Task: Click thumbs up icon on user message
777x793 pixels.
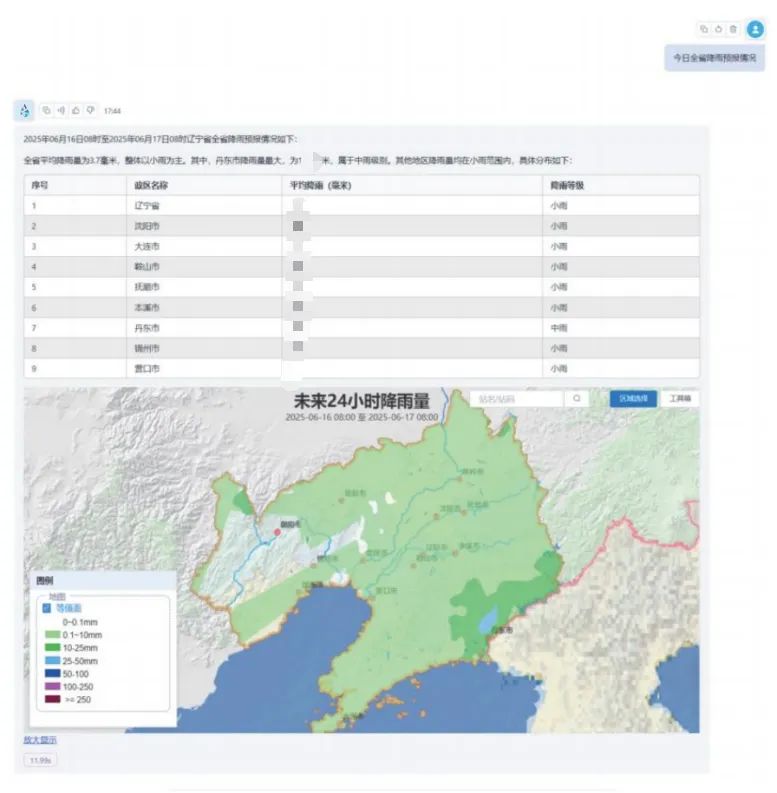Action: point(718,29)
